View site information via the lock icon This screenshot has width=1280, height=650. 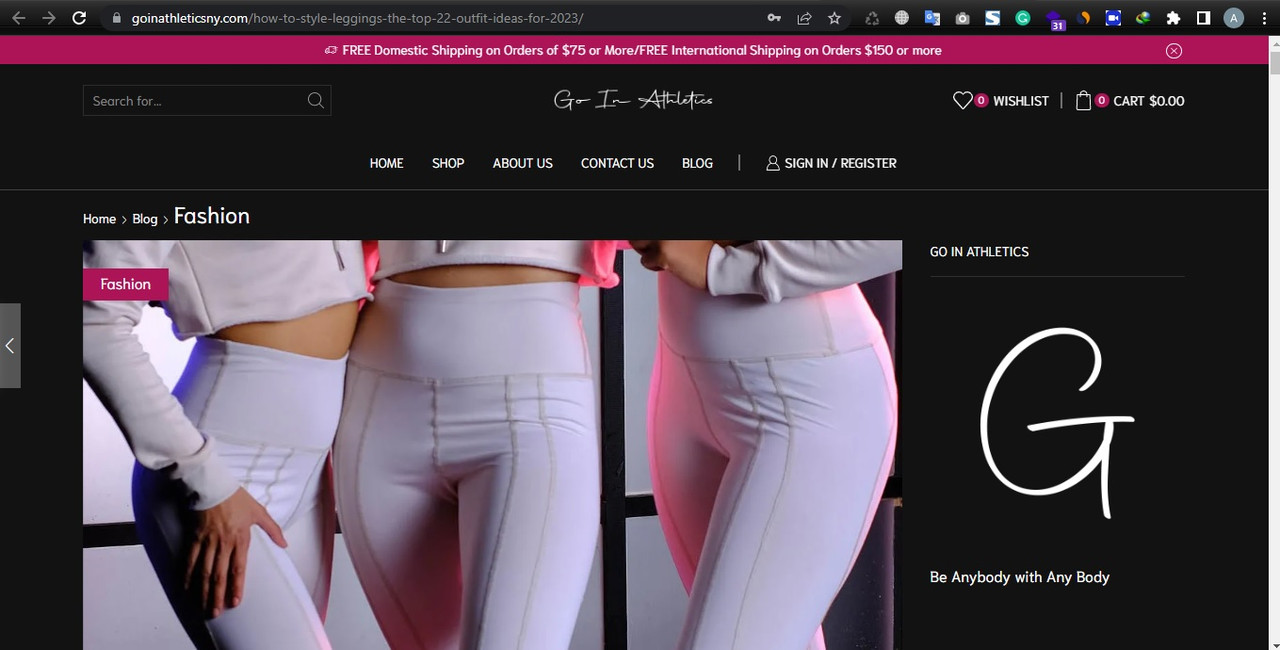(117, 18)
